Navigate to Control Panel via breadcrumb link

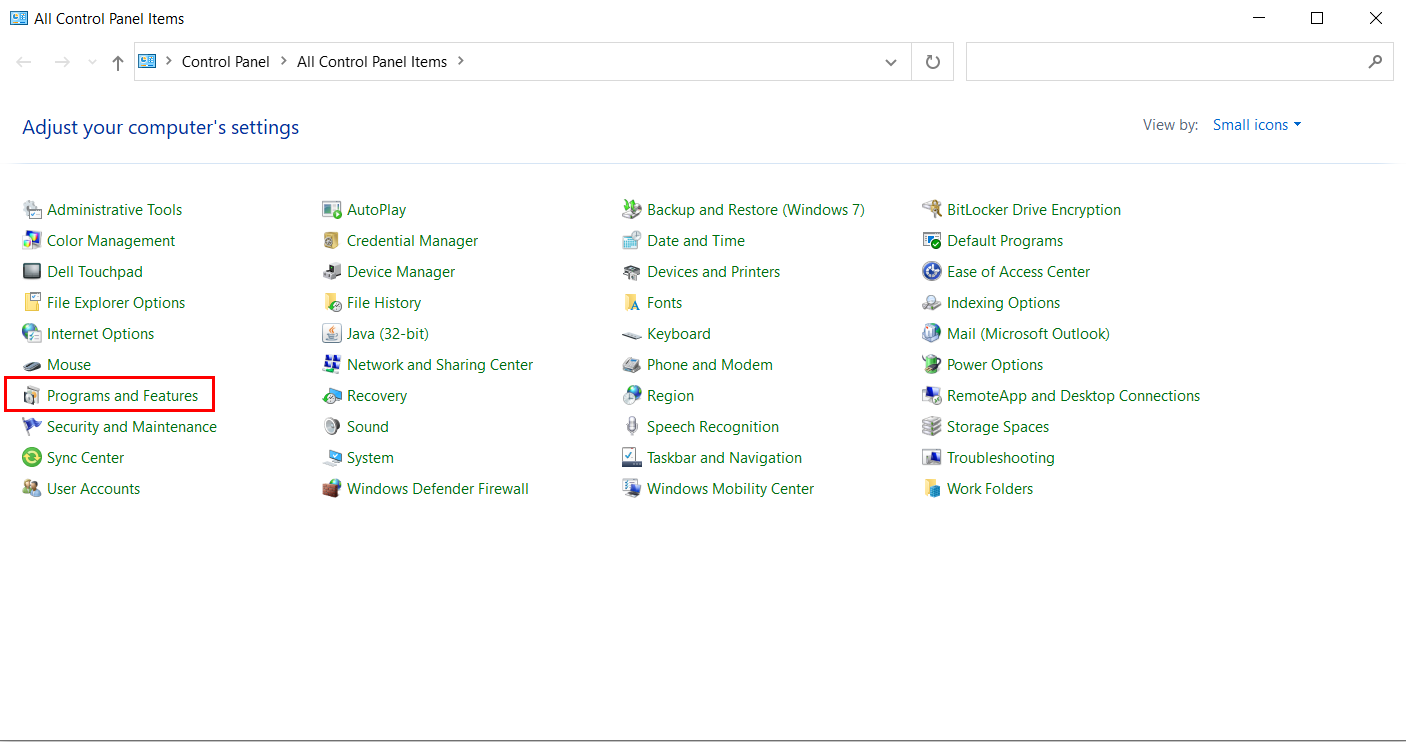click(226, 61)
